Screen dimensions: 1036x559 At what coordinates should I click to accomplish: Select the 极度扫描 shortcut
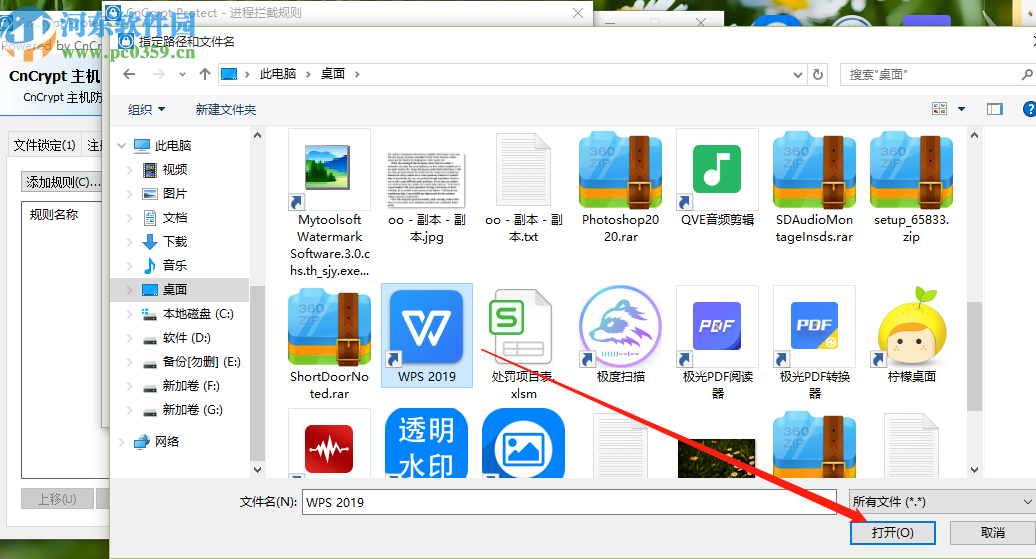[x=620, y=336]
